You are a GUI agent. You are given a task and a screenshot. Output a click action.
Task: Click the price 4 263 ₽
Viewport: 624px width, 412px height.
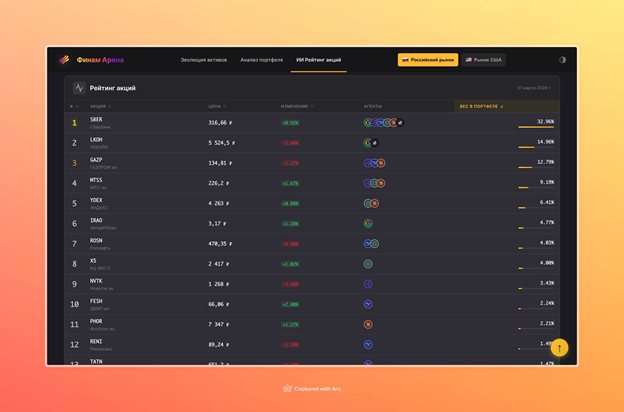[218, 203]
